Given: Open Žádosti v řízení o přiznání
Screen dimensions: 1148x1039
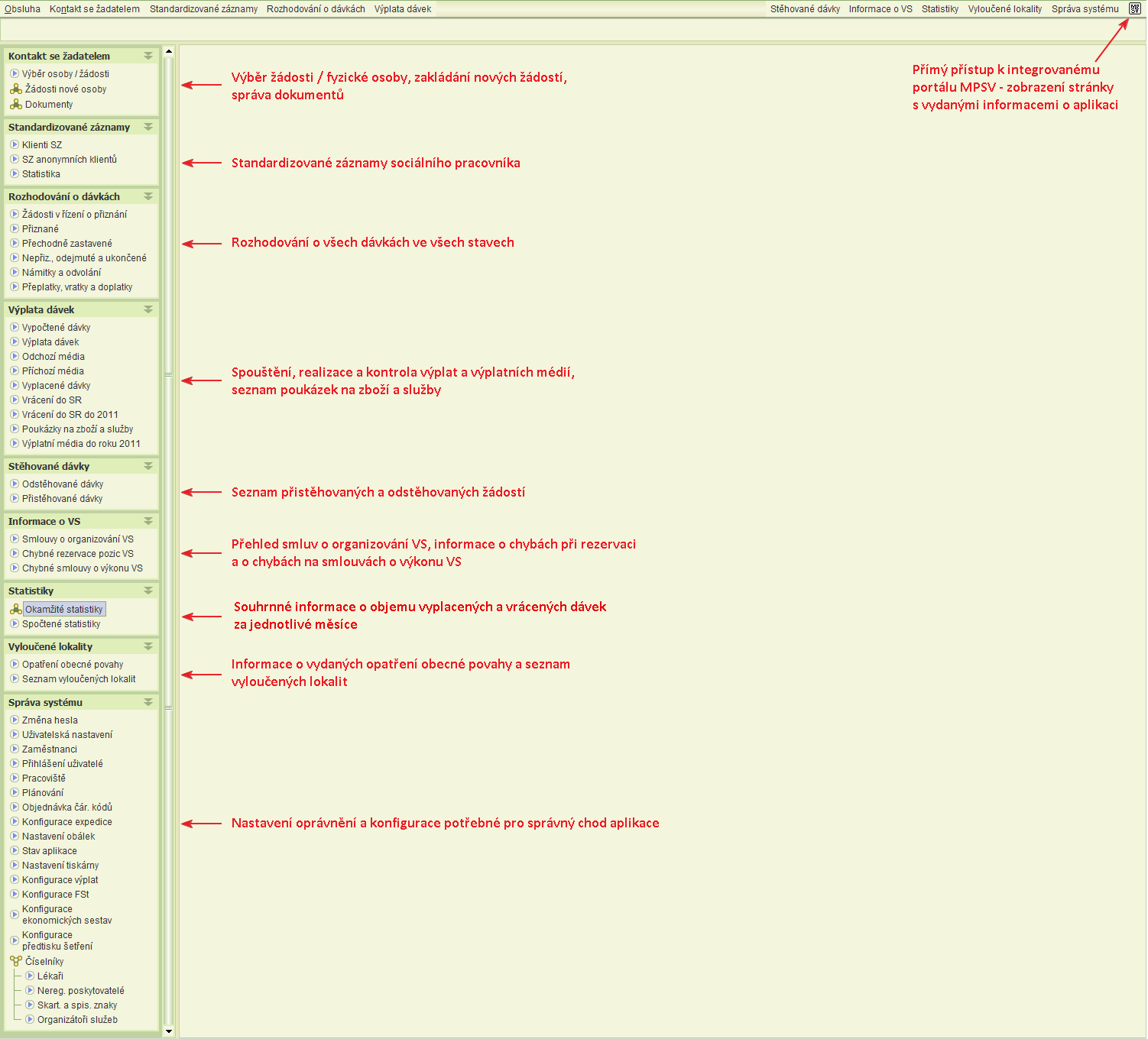Looking at the screenshot, I should [x=74, y=215].
